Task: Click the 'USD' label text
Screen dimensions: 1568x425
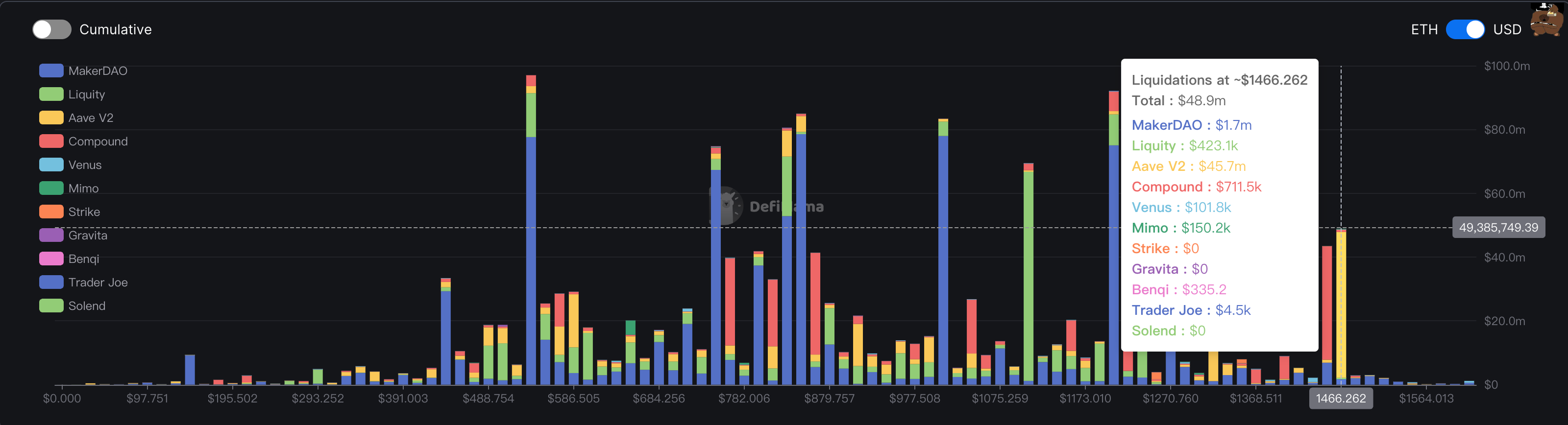Action: point(1507,29)
